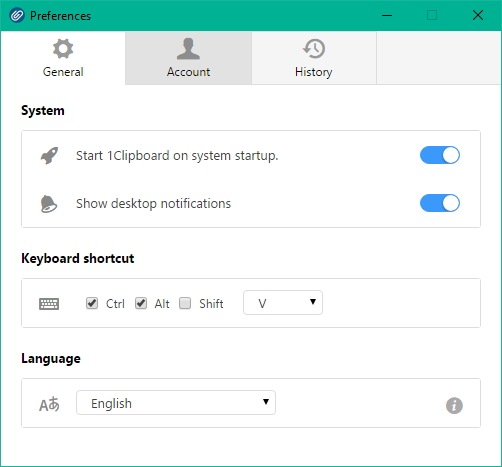The image size is (502, 467).
Task: Click the General gear icon
Action: pyautogui.click(x=63, y=49)
